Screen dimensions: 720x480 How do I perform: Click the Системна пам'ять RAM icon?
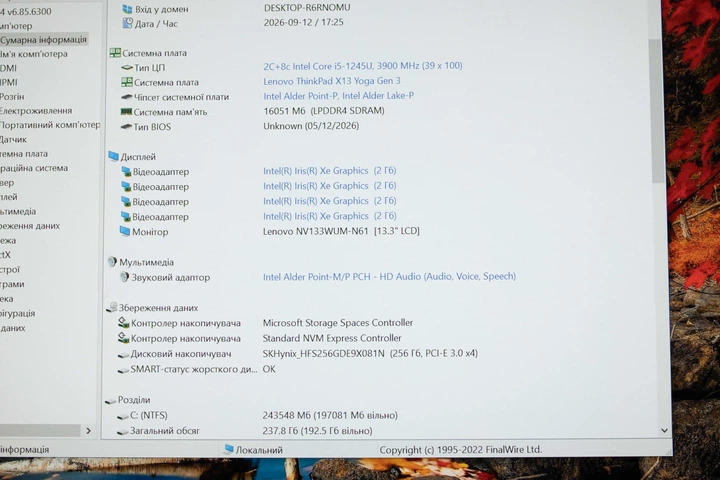(126, 112)
